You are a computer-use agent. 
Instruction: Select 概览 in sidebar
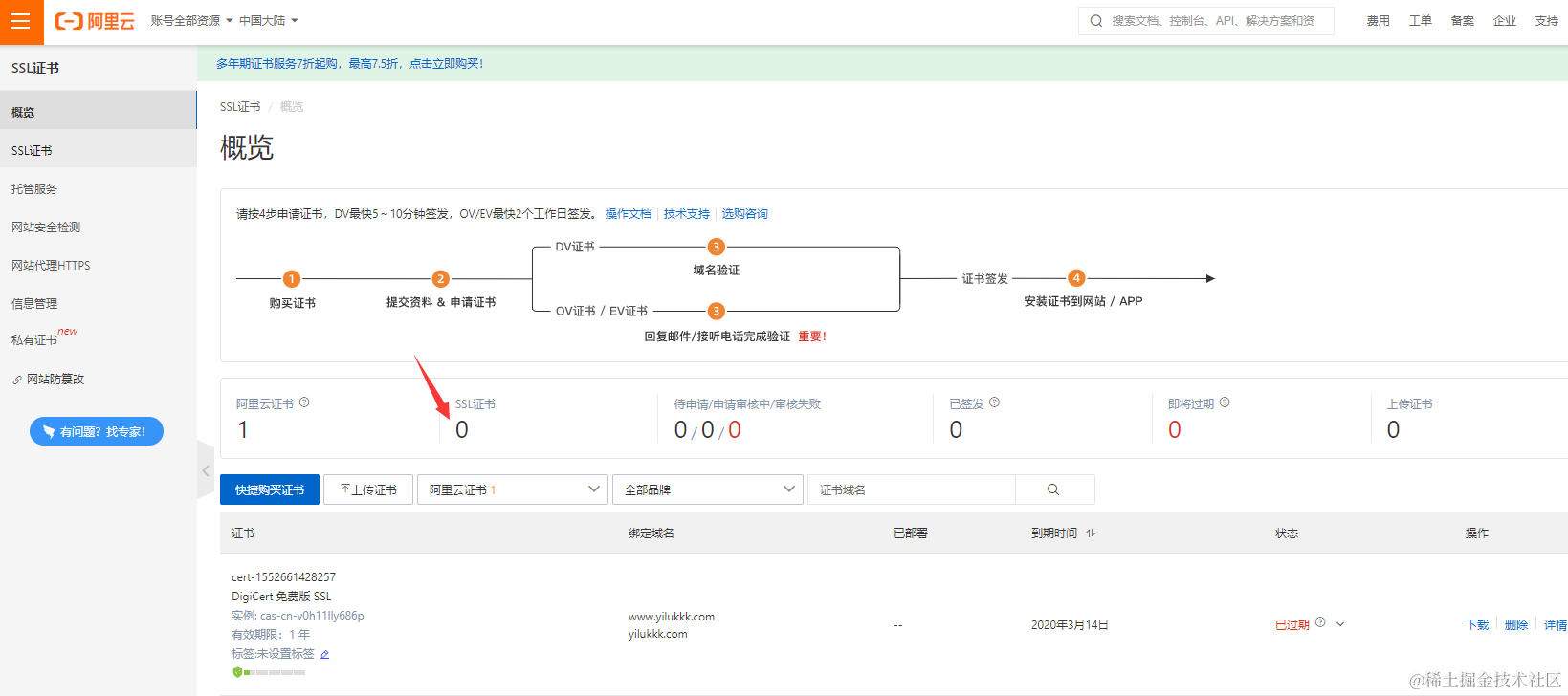point(99,111)
